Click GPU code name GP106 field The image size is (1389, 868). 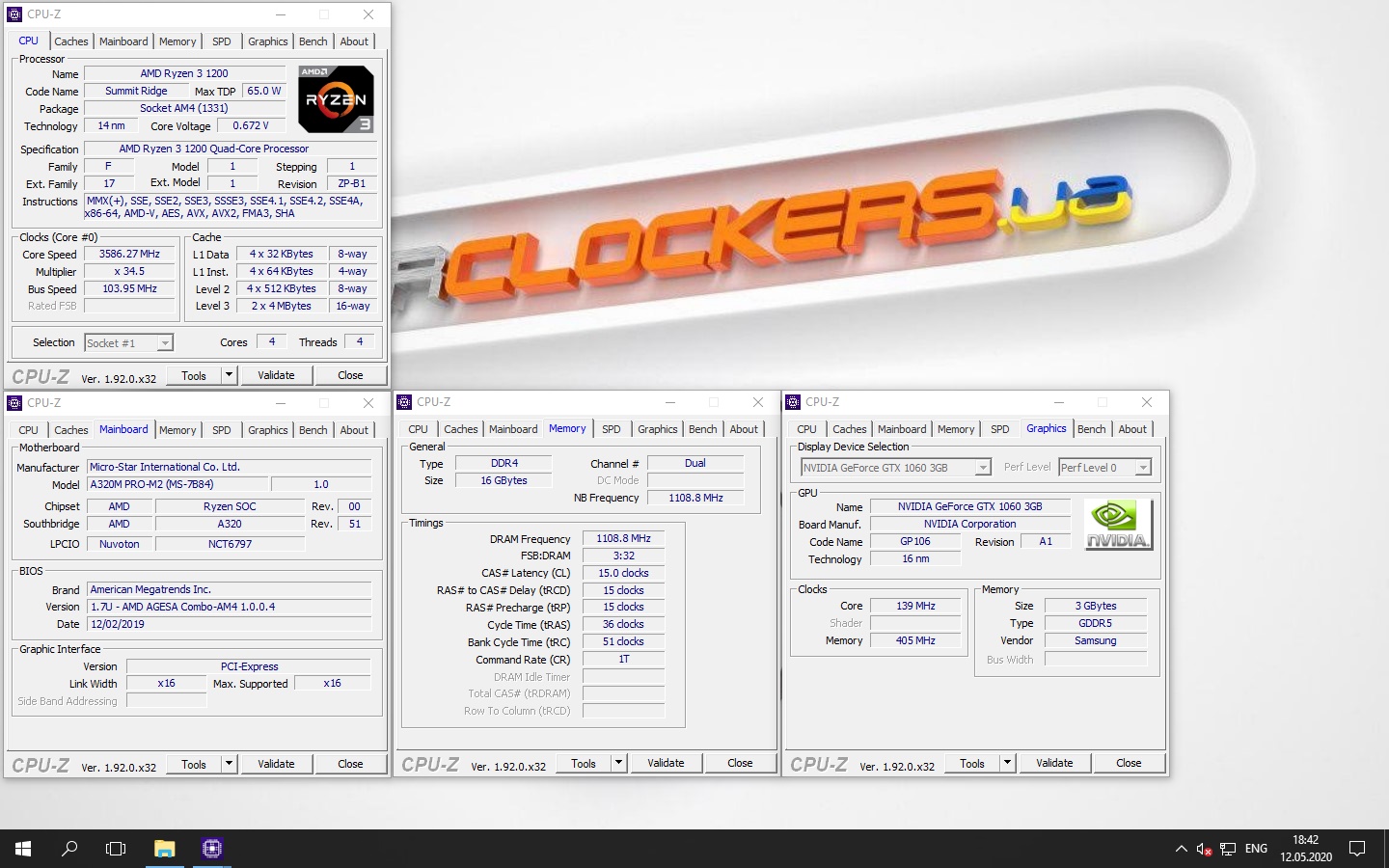pyautogui.click(x=914, y=541)
